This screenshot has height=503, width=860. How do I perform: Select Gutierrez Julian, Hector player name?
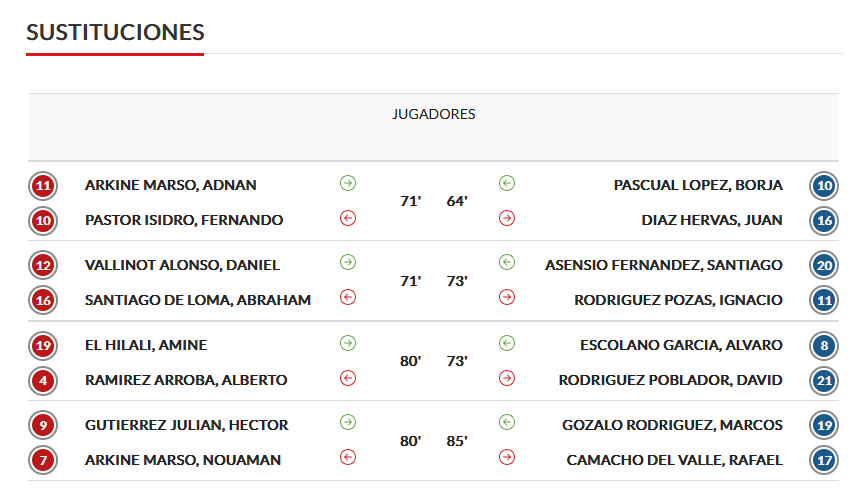click(186, 425)
